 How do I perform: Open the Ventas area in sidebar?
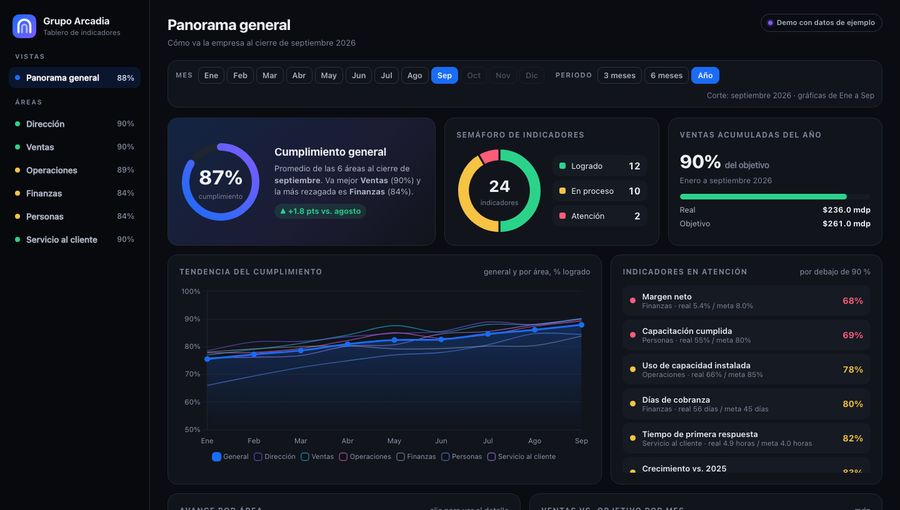point(75,147)
